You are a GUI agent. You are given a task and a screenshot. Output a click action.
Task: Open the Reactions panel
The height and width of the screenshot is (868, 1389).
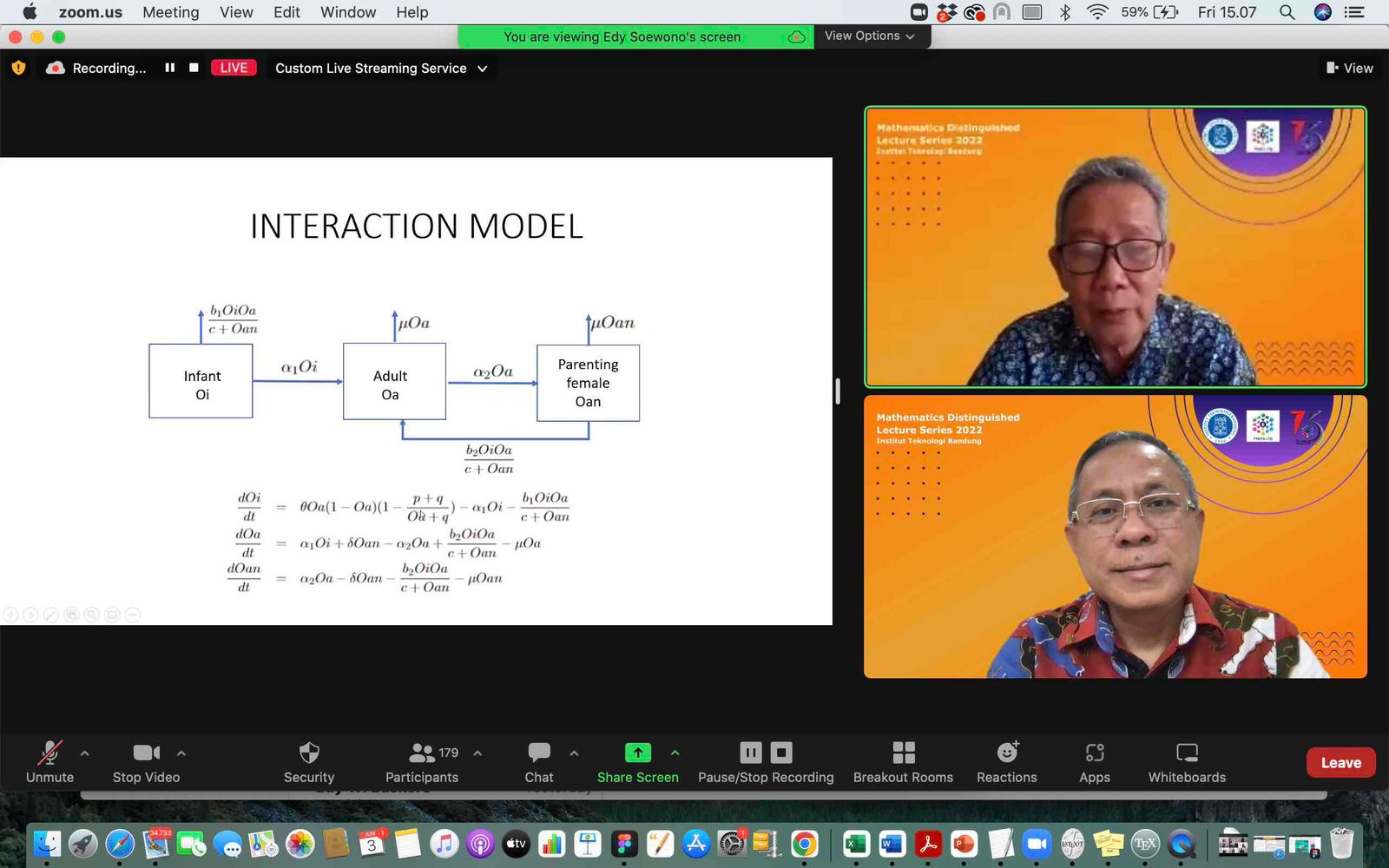[1006, 762]
